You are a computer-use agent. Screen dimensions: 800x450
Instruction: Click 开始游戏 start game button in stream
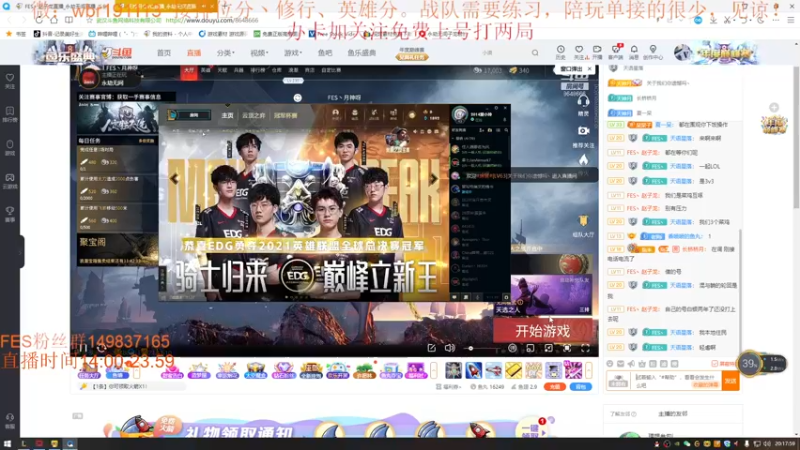click(542, 331)
